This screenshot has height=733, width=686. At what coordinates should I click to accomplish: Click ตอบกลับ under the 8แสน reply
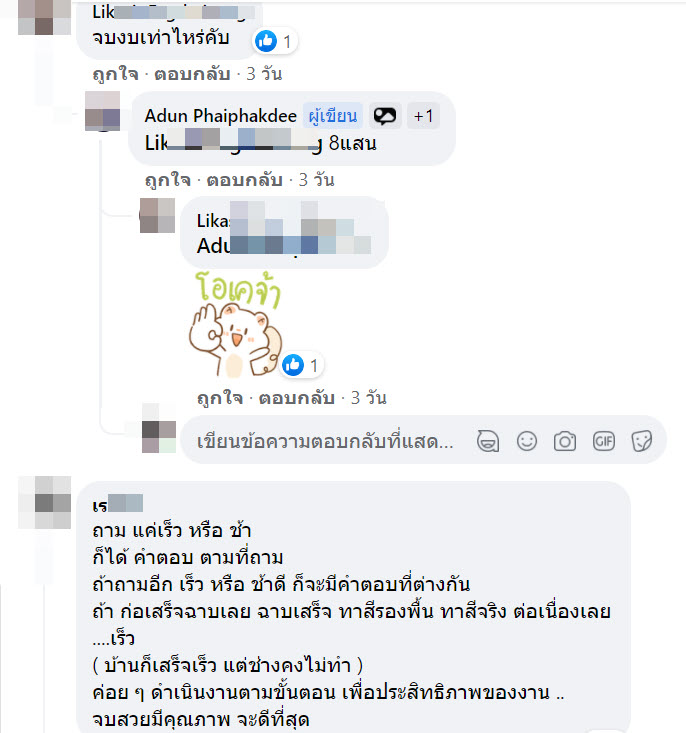[245, 180]
